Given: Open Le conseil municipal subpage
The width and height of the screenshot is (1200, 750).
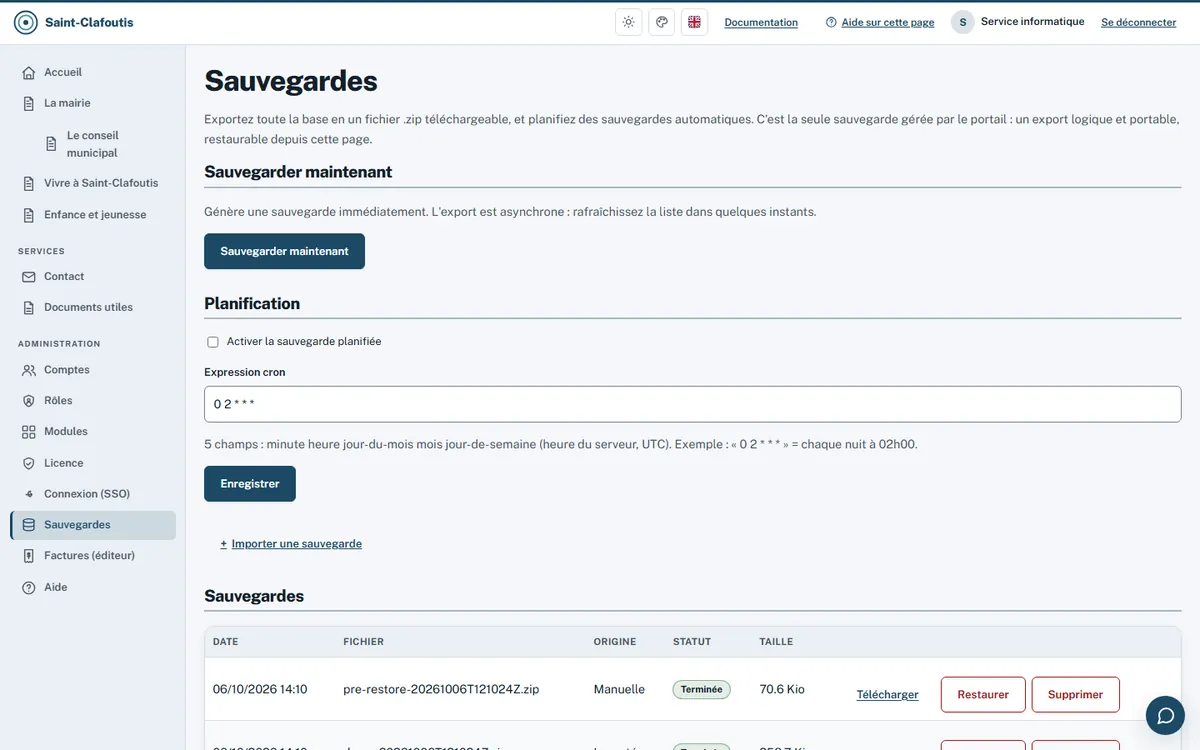Looking at the screenshot, I should click(x=93, y=144).
